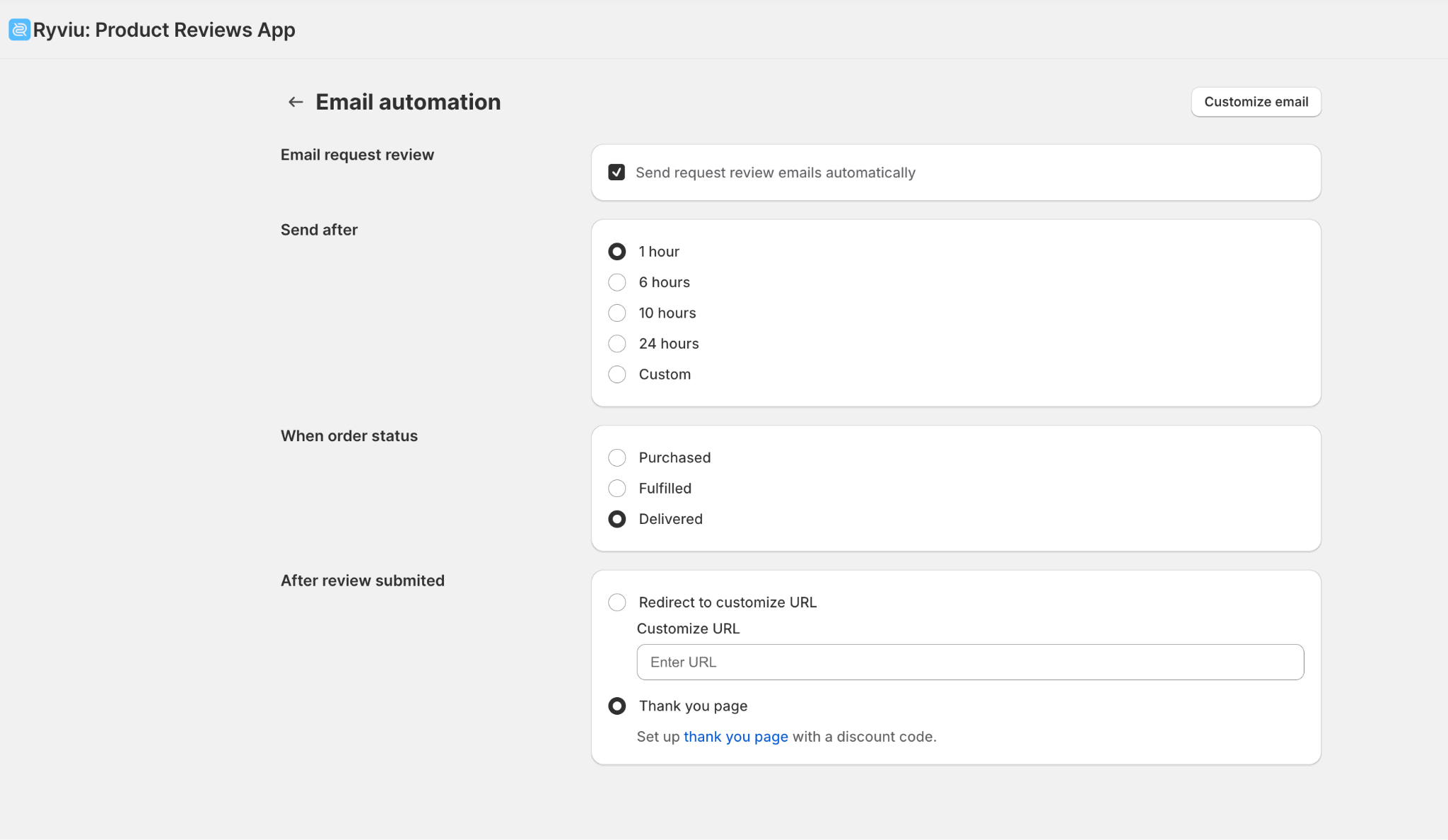
Task: Click the back arrow beside Email automation
Action: 296,102
